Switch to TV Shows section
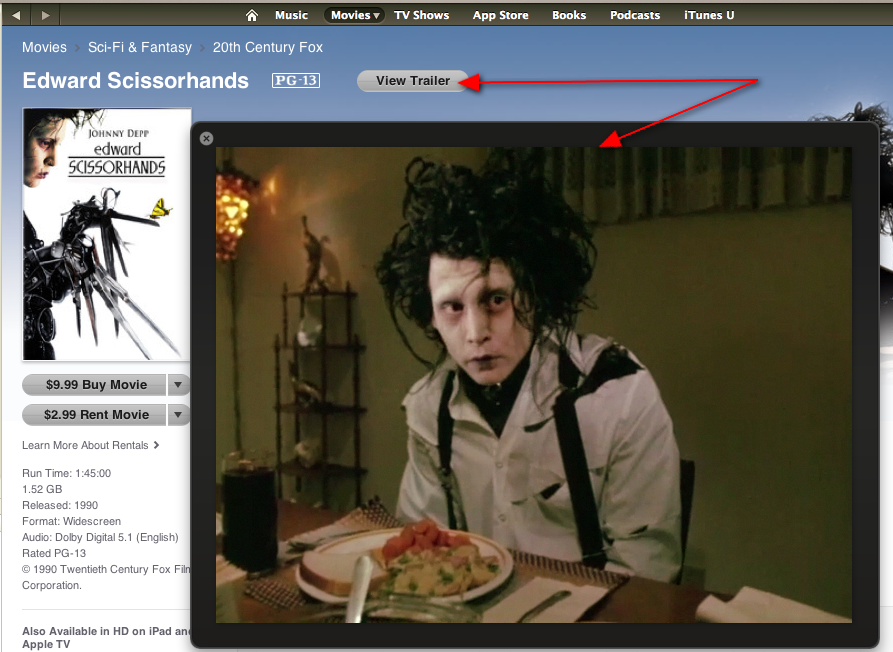This screenshot has width=893, height=652. click(421, 15)
